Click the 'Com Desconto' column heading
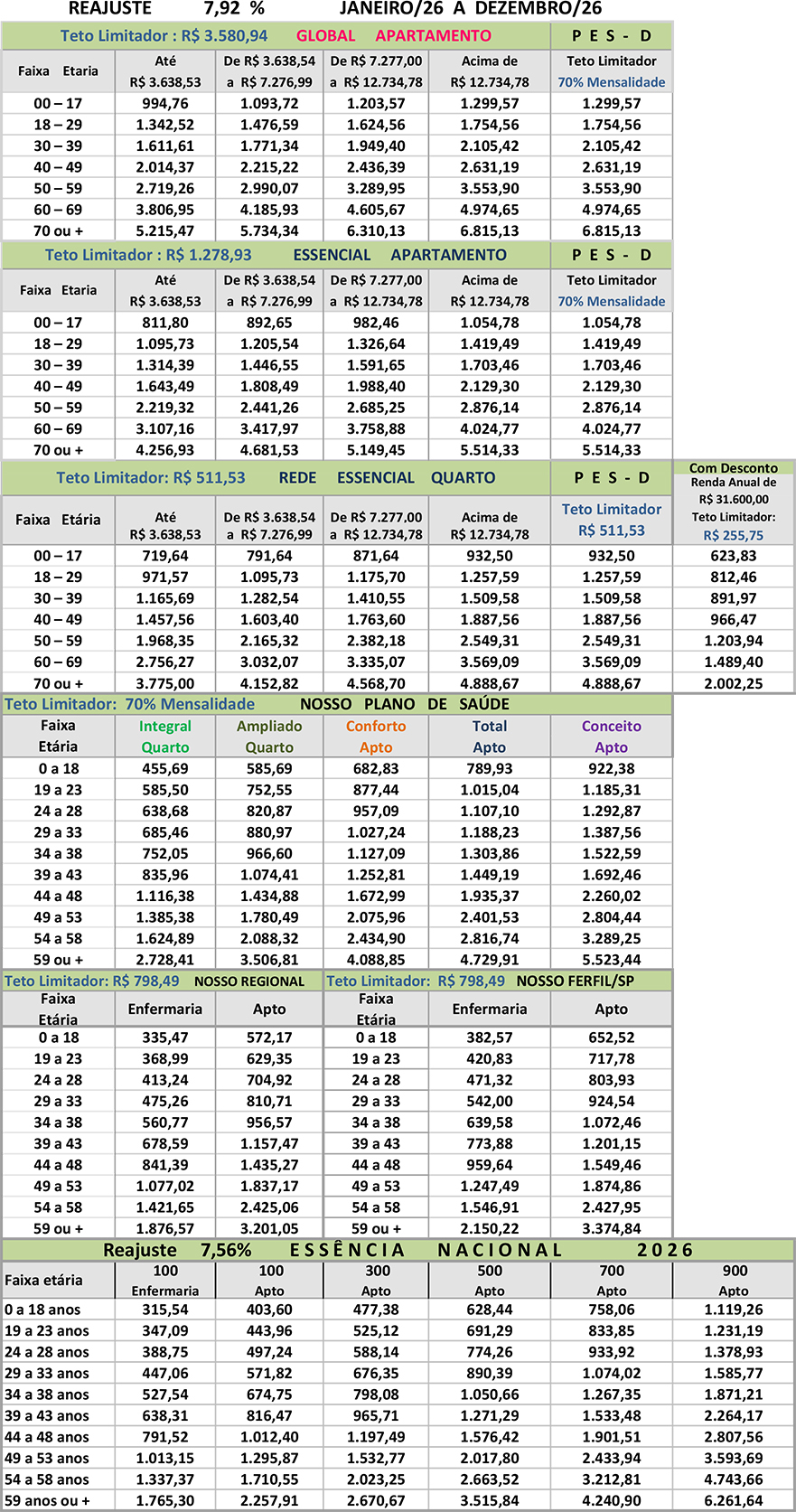The height and width of the screenshot is (1512, 796). [733, 468]
